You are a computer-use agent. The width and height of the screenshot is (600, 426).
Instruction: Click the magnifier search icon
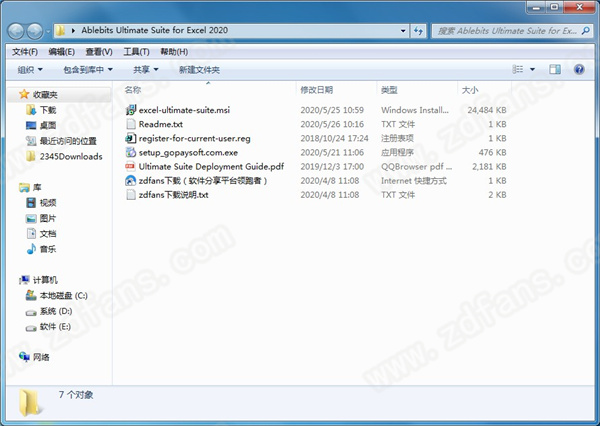click(585, 31)
